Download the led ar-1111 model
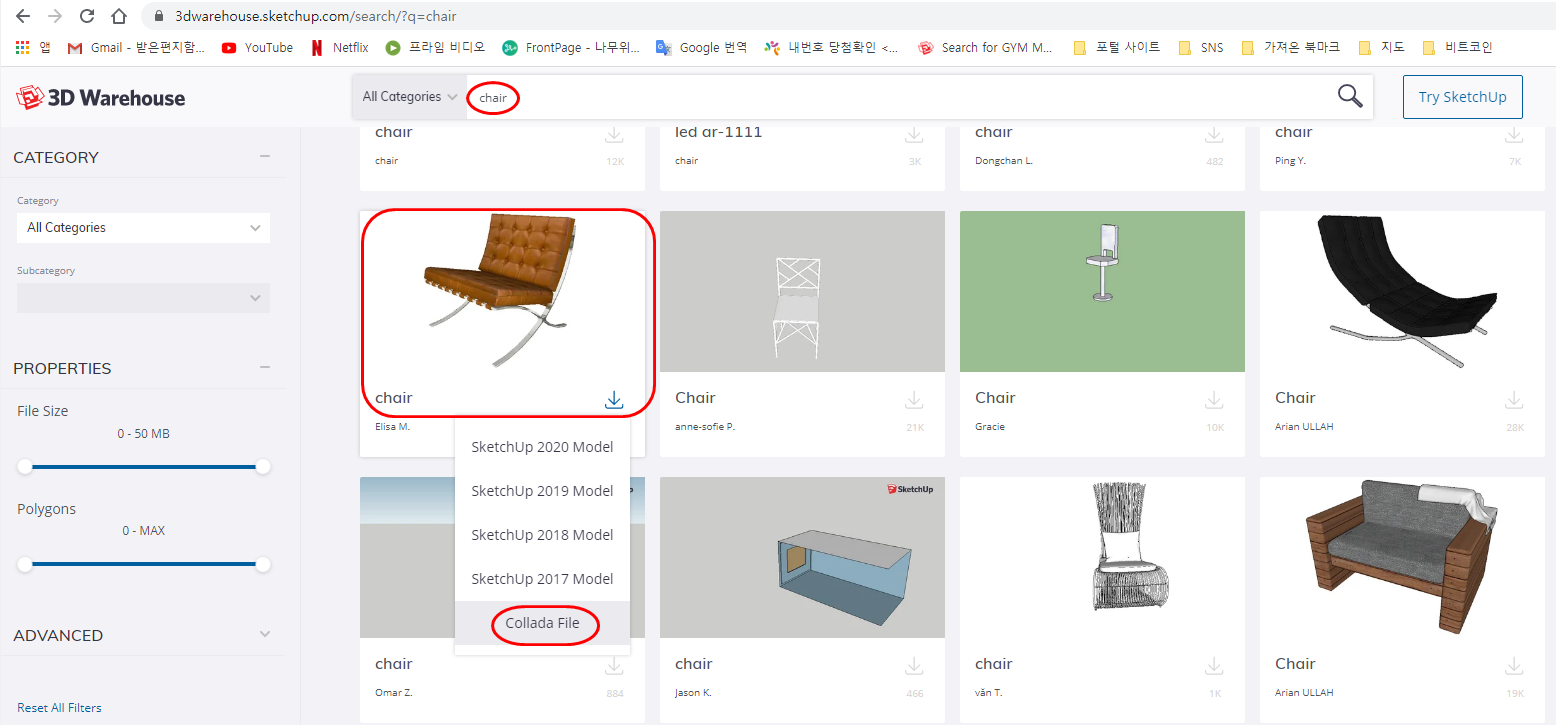 pos(914,134)
